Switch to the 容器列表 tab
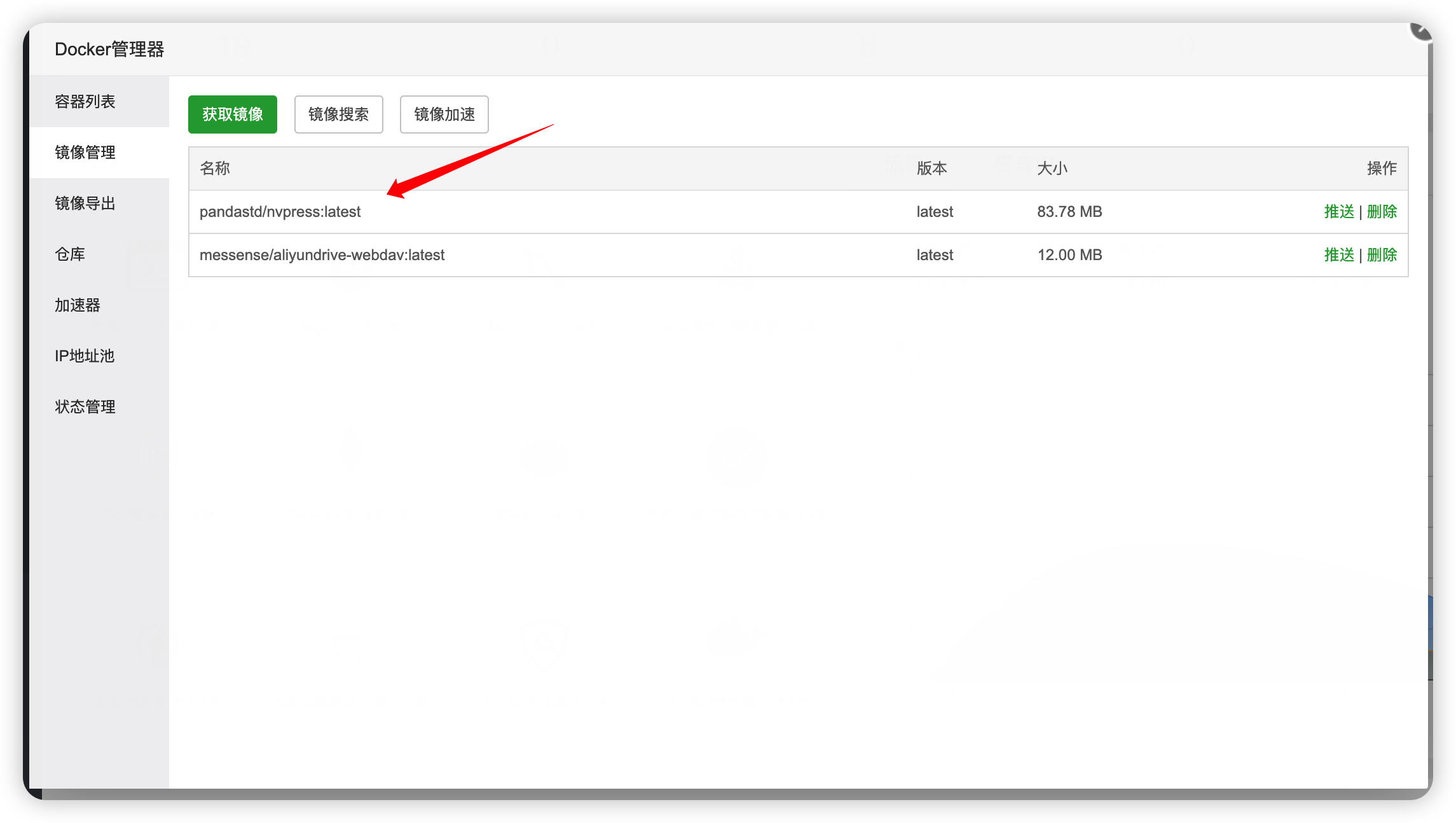This screenshot has width=1456, height=823. (x=85, y=102)
